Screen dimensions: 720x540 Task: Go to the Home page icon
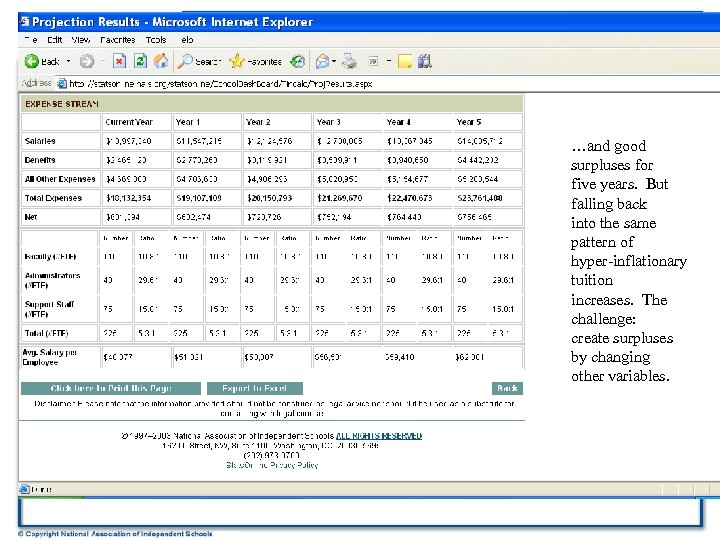161,61
